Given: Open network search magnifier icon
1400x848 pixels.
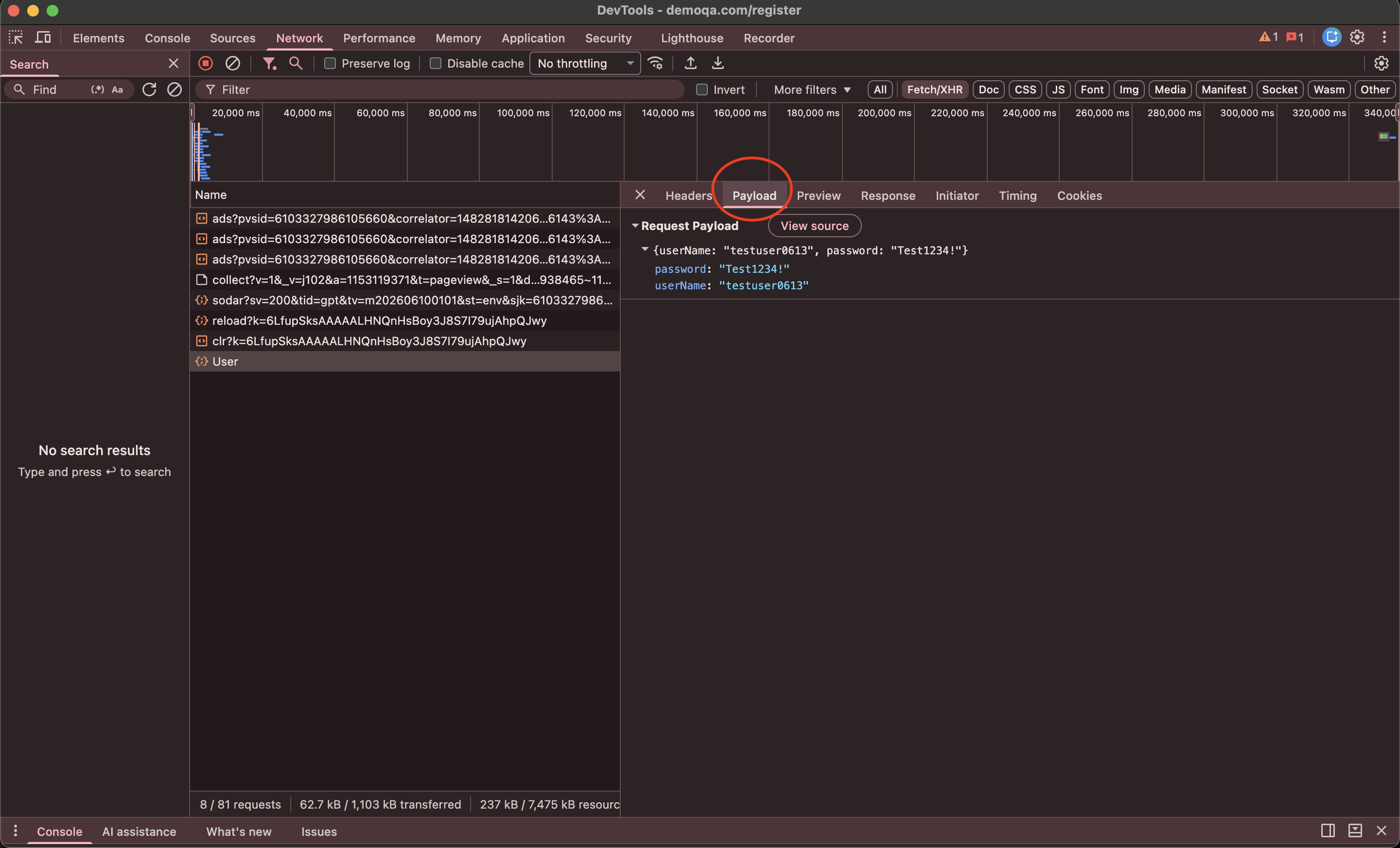Looking at the screenshot, I should (x=296, y=63).
